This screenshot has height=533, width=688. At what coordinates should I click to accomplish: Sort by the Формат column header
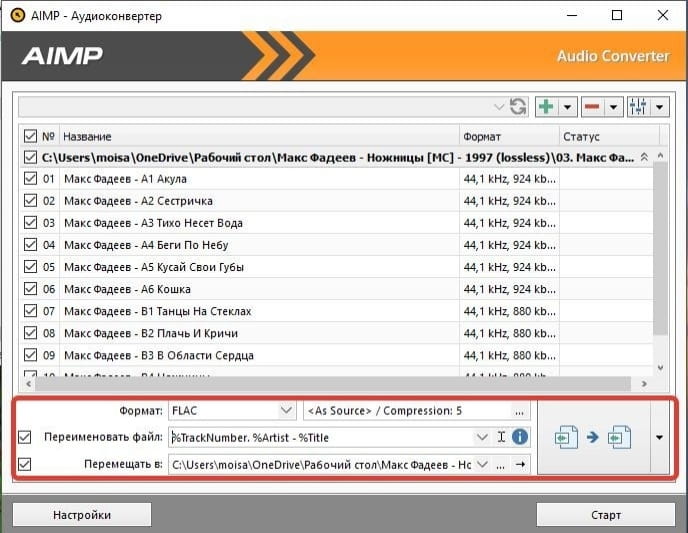(x=509, y=136)
